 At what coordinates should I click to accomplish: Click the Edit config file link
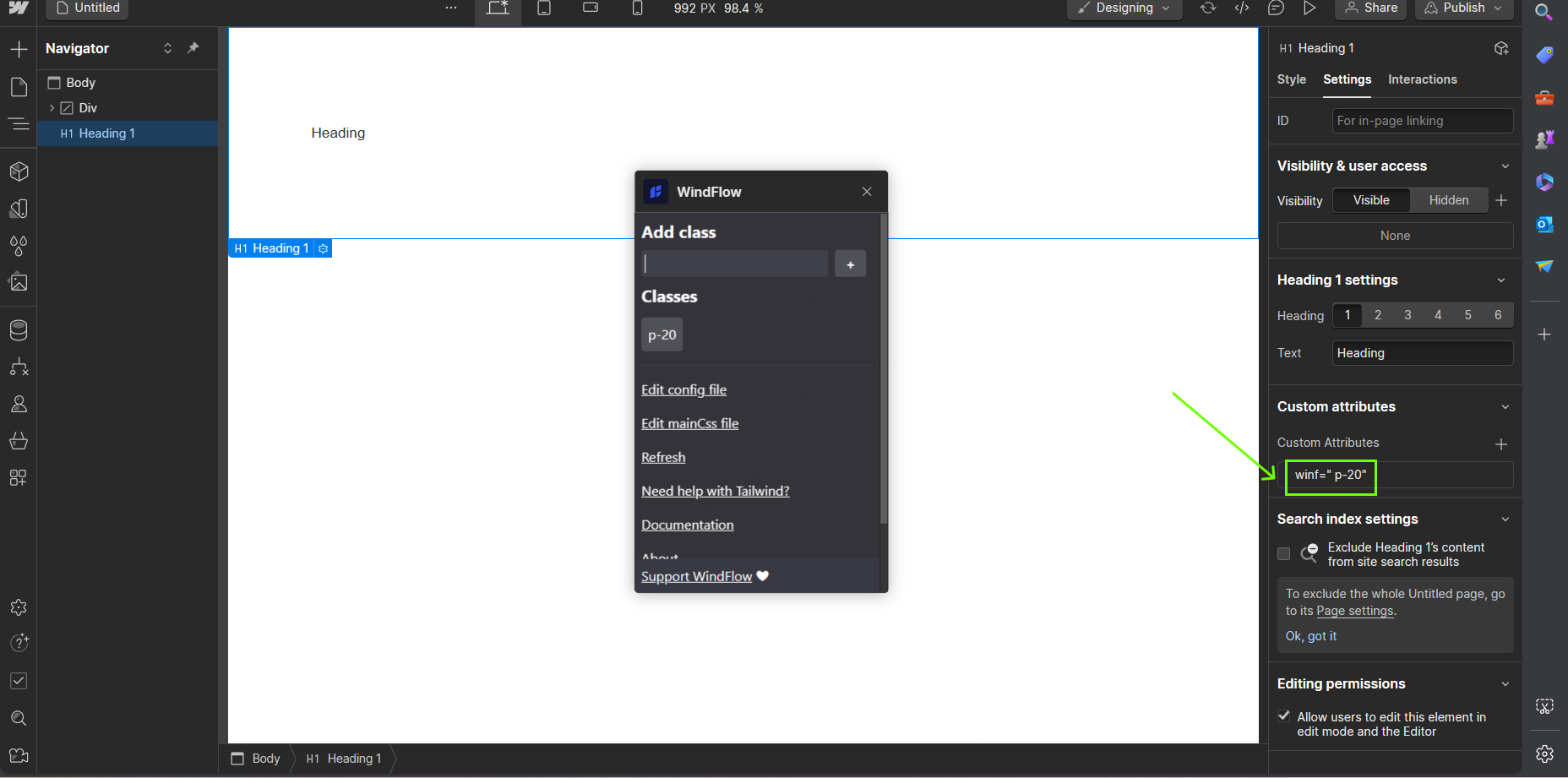(x=683, y=389)
